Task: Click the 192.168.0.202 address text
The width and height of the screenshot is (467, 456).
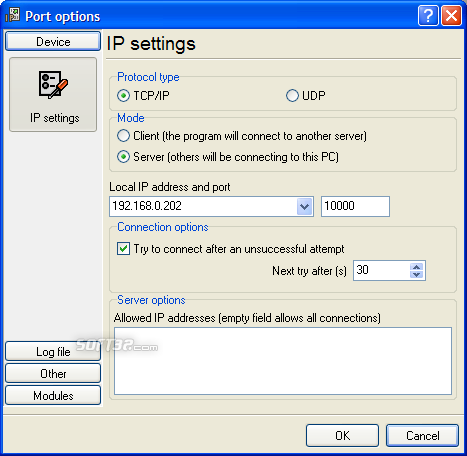Action: pyautogui.click(x=147, y=206)
